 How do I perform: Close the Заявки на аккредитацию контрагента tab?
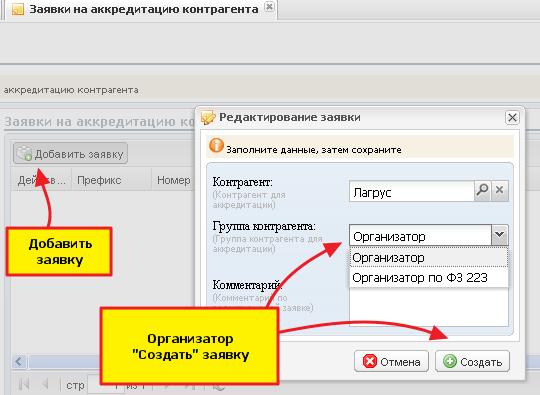pos(269,7)
